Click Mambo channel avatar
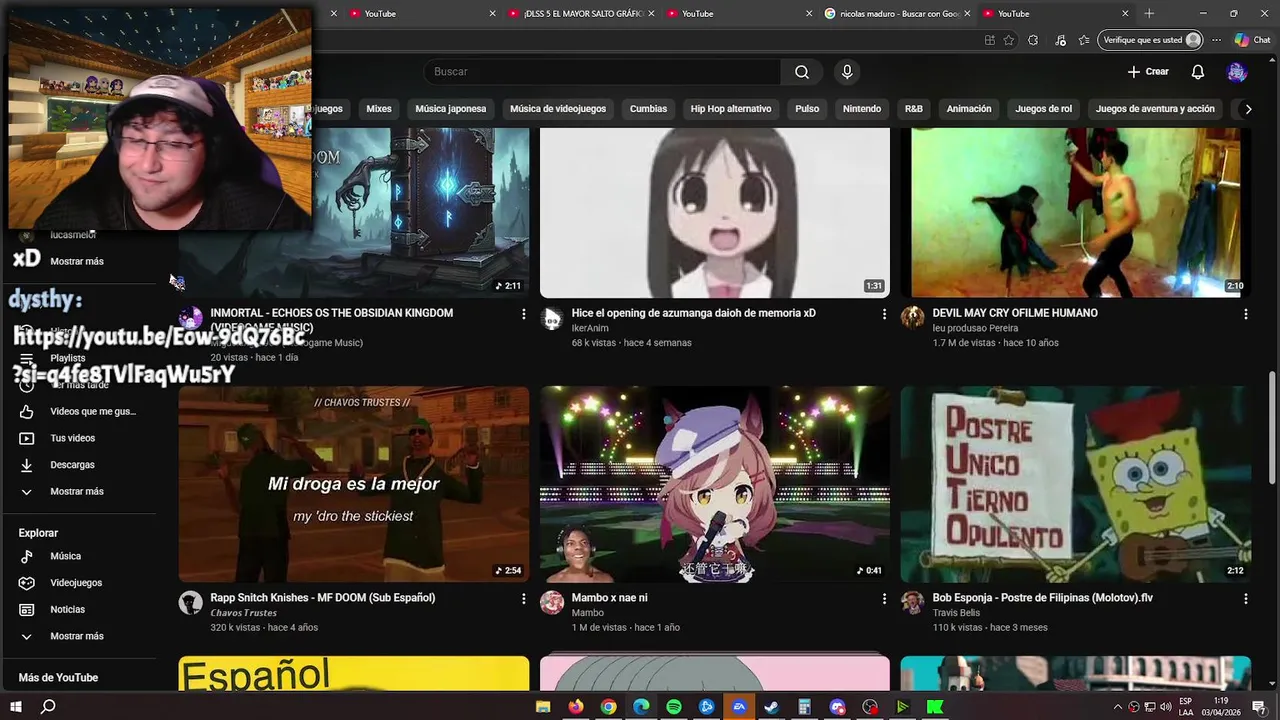Viewport: 1280px width, 720px height. (552, 602)
